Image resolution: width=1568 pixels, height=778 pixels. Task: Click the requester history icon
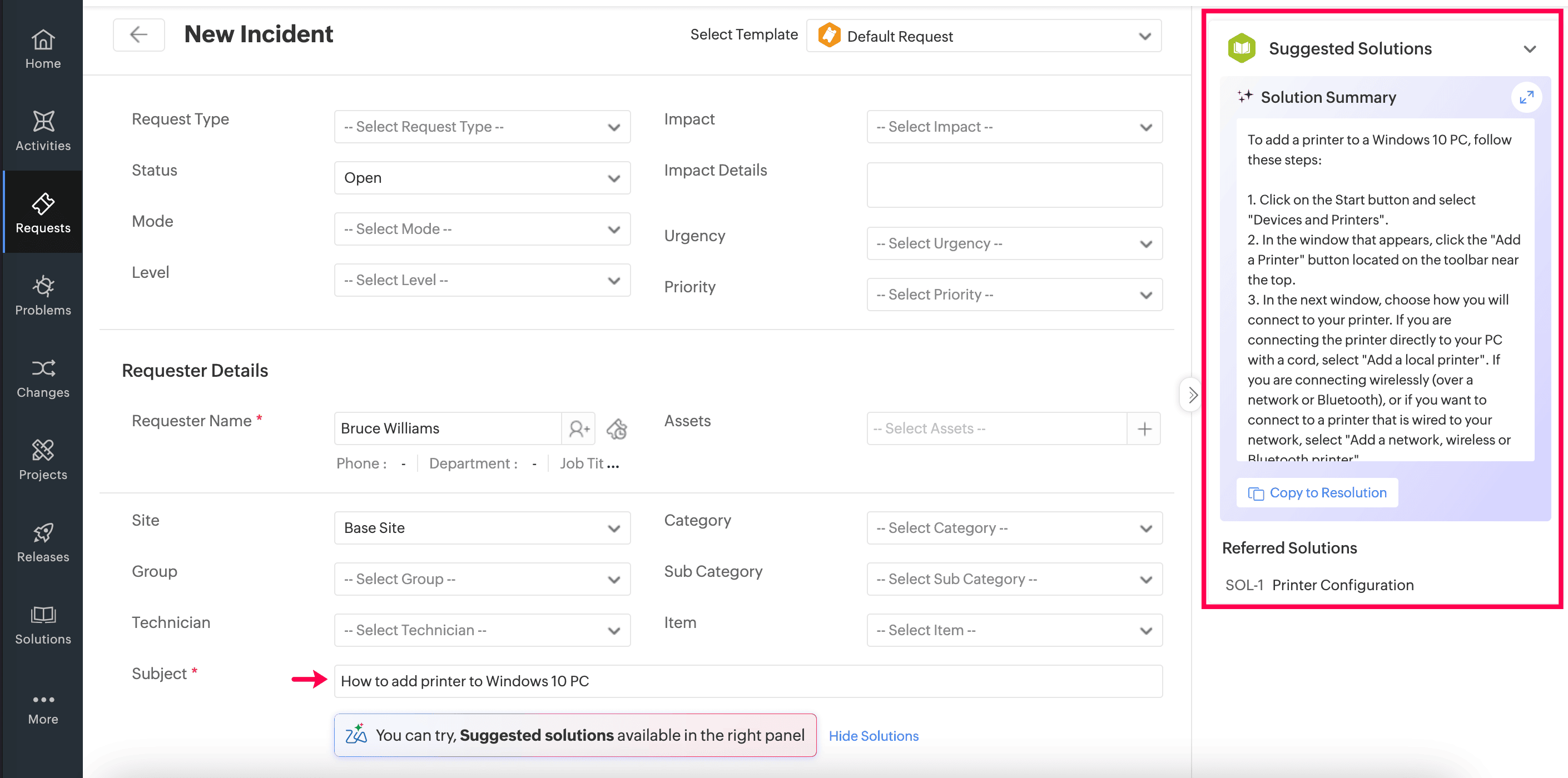[617, 429]
